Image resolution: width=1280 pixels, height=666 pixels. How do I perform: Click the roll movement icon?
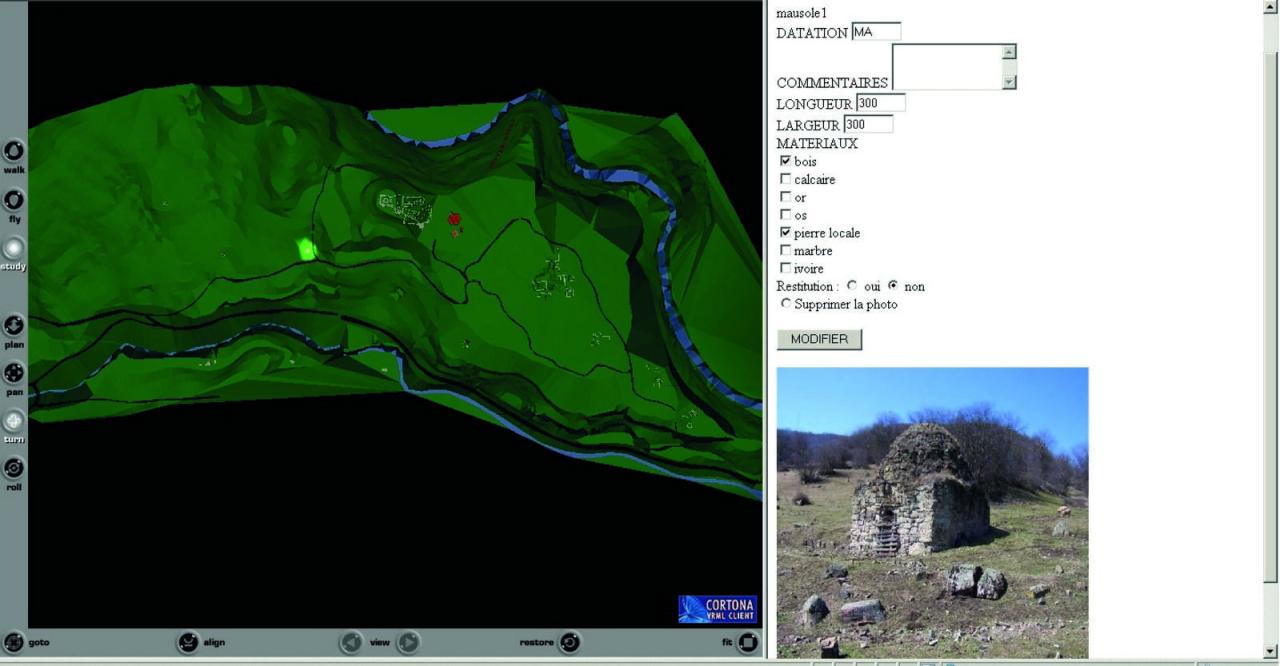[x=14, y=468]
